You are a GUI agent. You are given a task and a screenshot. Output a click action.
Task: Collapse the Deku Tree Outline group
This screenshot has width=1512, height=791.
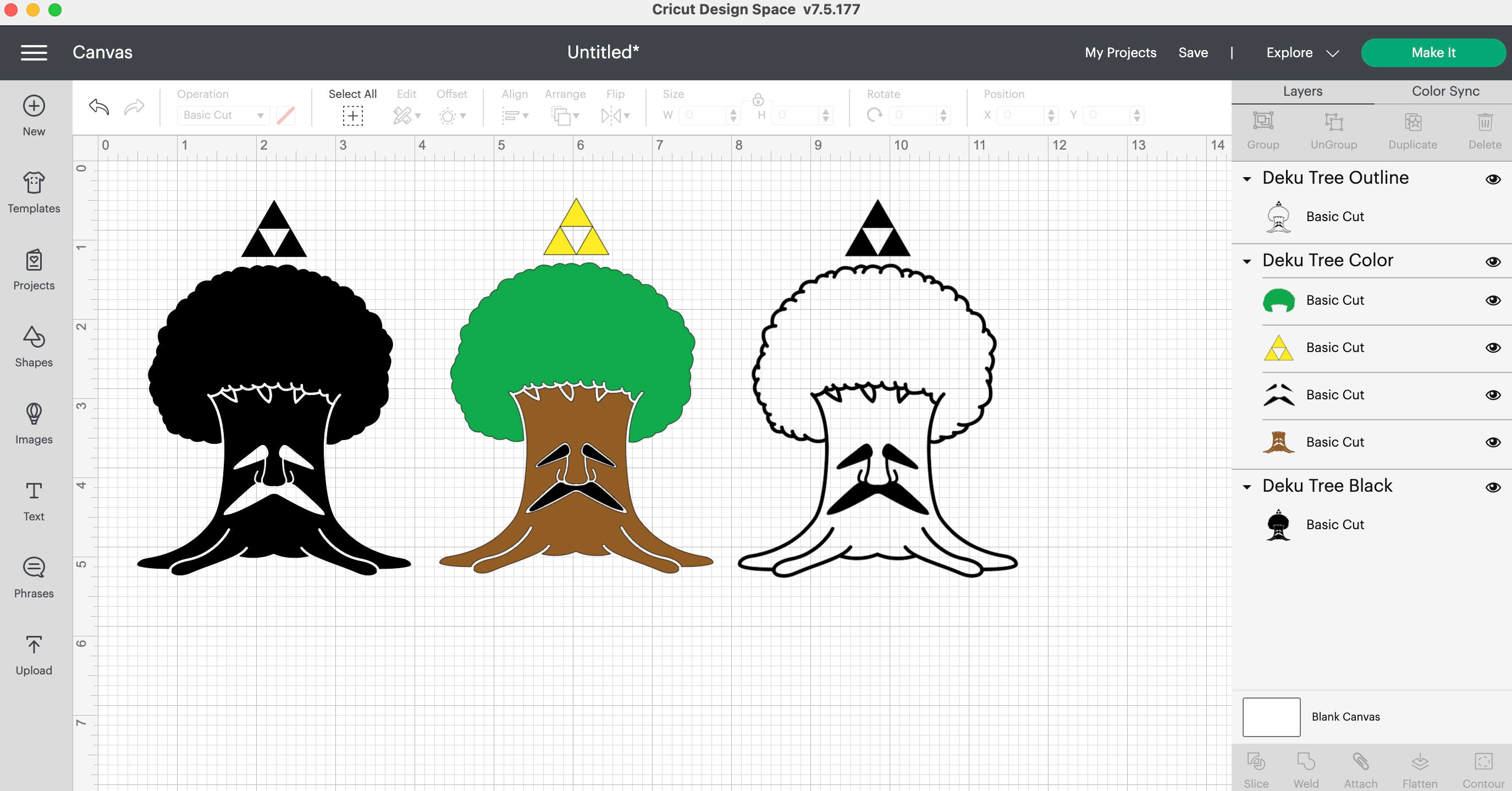[1248, 179]
